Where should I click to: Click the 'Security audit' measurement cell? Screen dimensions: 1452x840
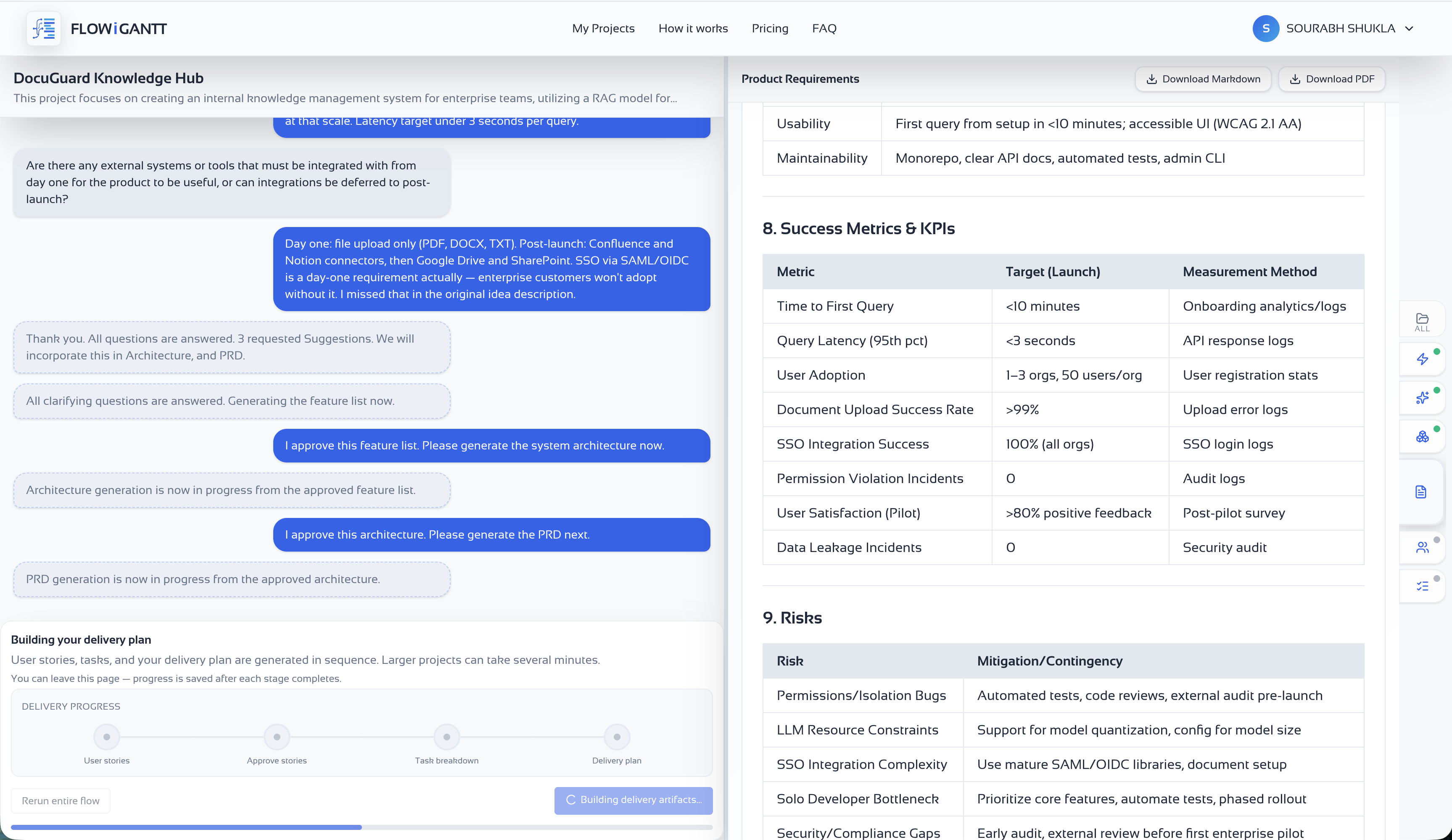1266,547
